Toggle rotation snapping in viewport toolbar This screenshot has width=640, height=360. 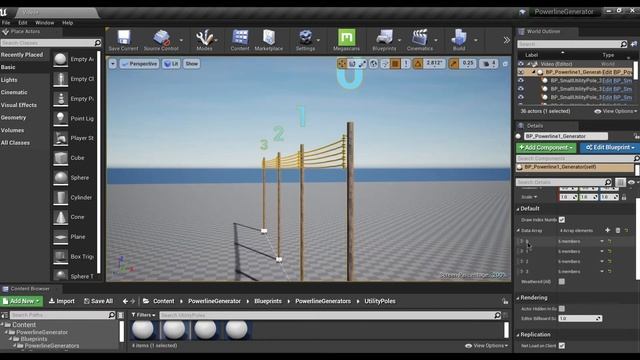click(418, 64)
